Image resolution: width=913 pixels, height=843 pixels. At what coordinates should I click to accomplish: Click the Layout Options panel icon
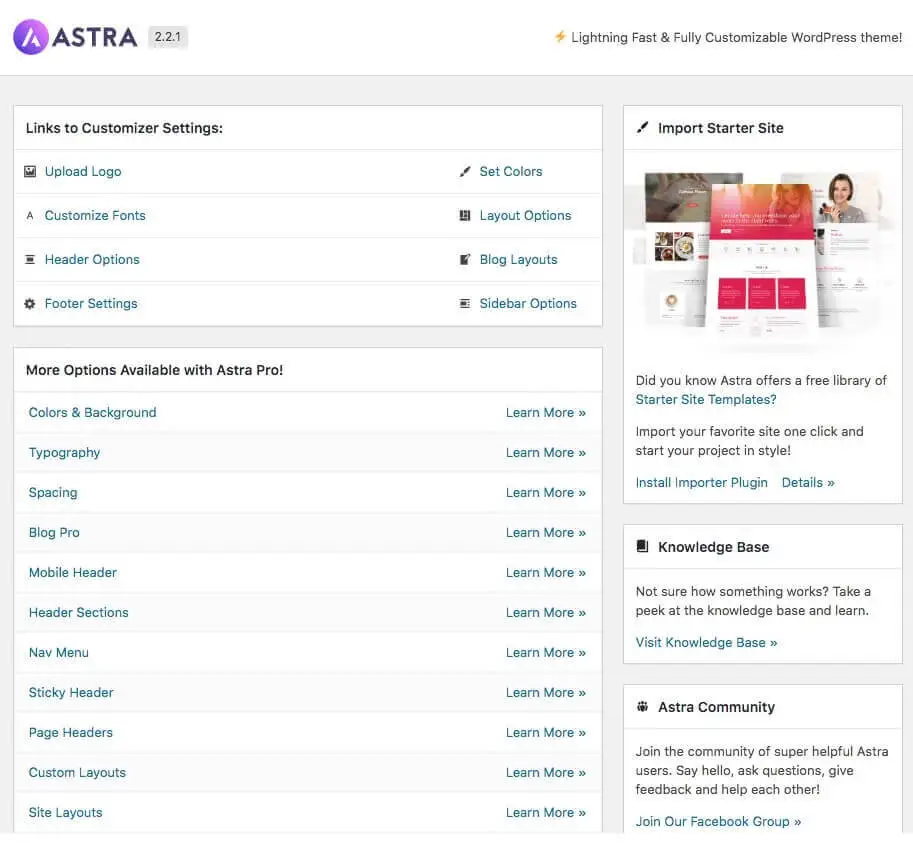point(467,215)
